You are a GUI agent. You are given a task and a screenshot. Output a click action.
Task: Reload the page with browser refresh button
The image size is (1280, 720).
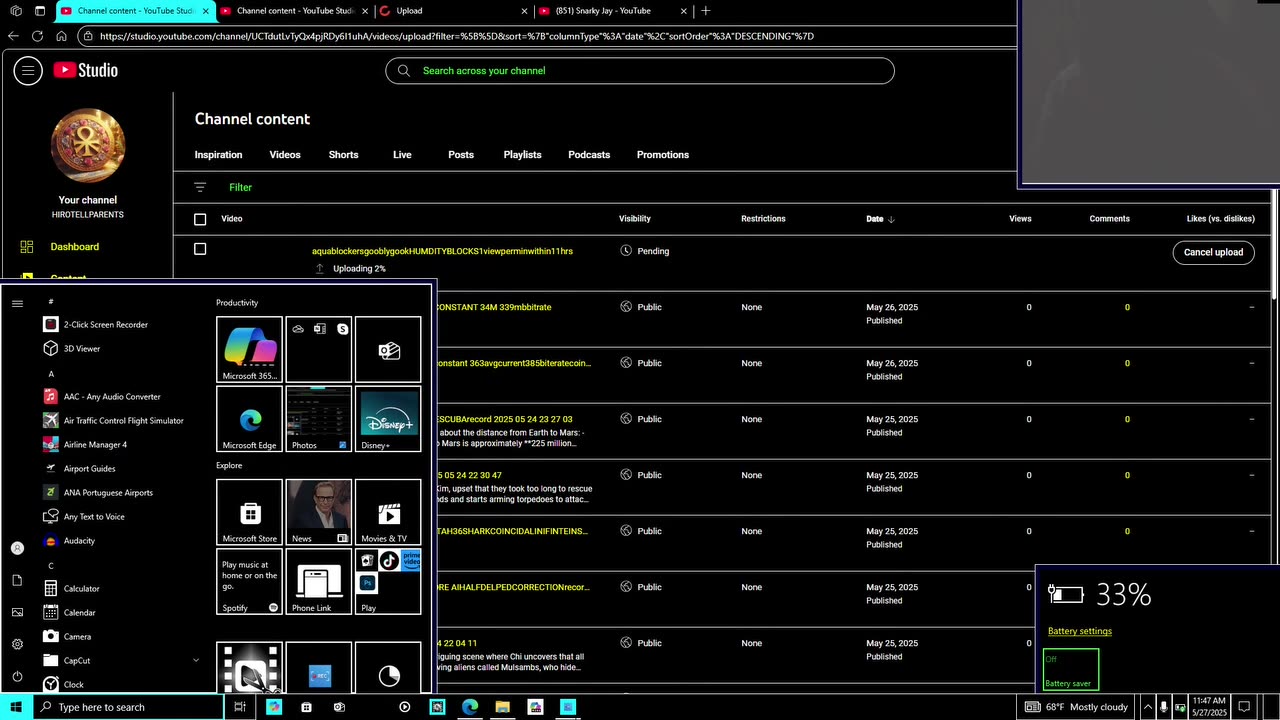37,36
